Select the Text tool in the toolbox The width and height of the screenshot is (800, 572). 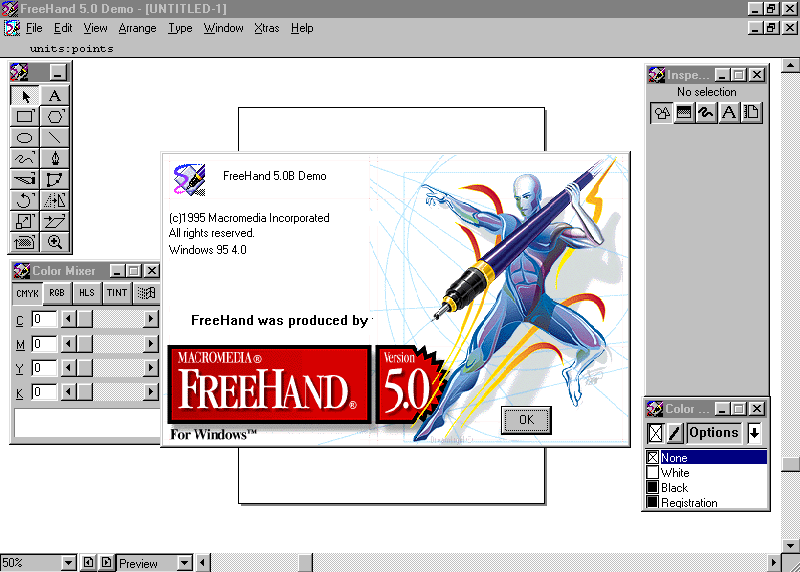point(55,96)
